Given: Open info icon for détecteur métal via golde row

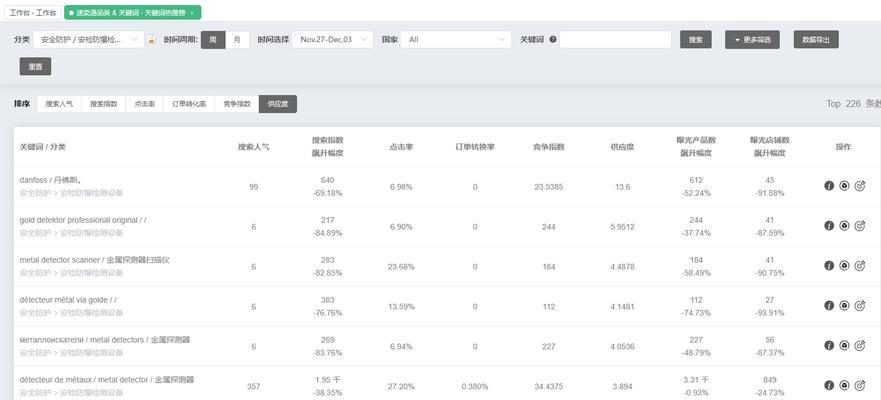Looking at the screenshot, I should [829, 306].
